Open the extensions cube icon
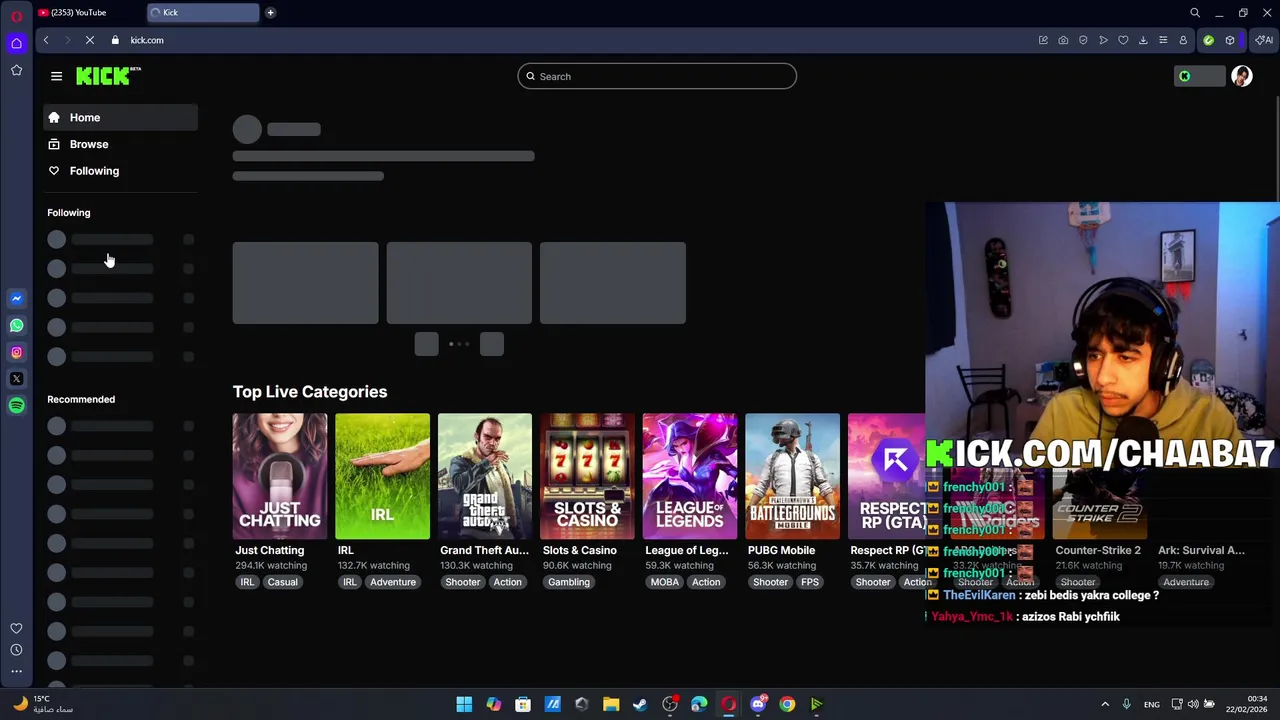Viewport: 1280px width, 720px height. click(1230, 40)
